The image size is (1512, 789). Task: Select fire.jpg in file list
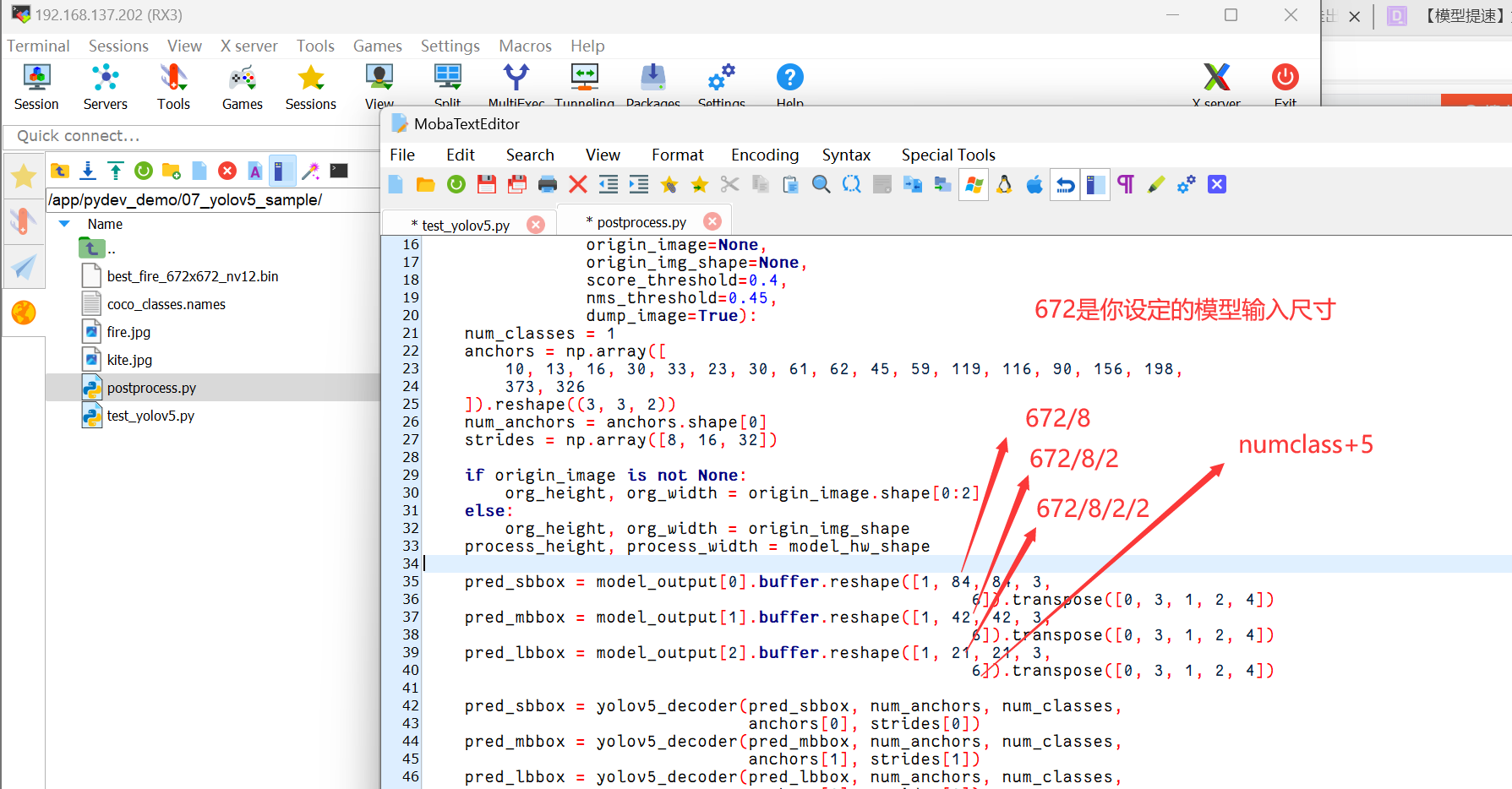pos(128,332)
